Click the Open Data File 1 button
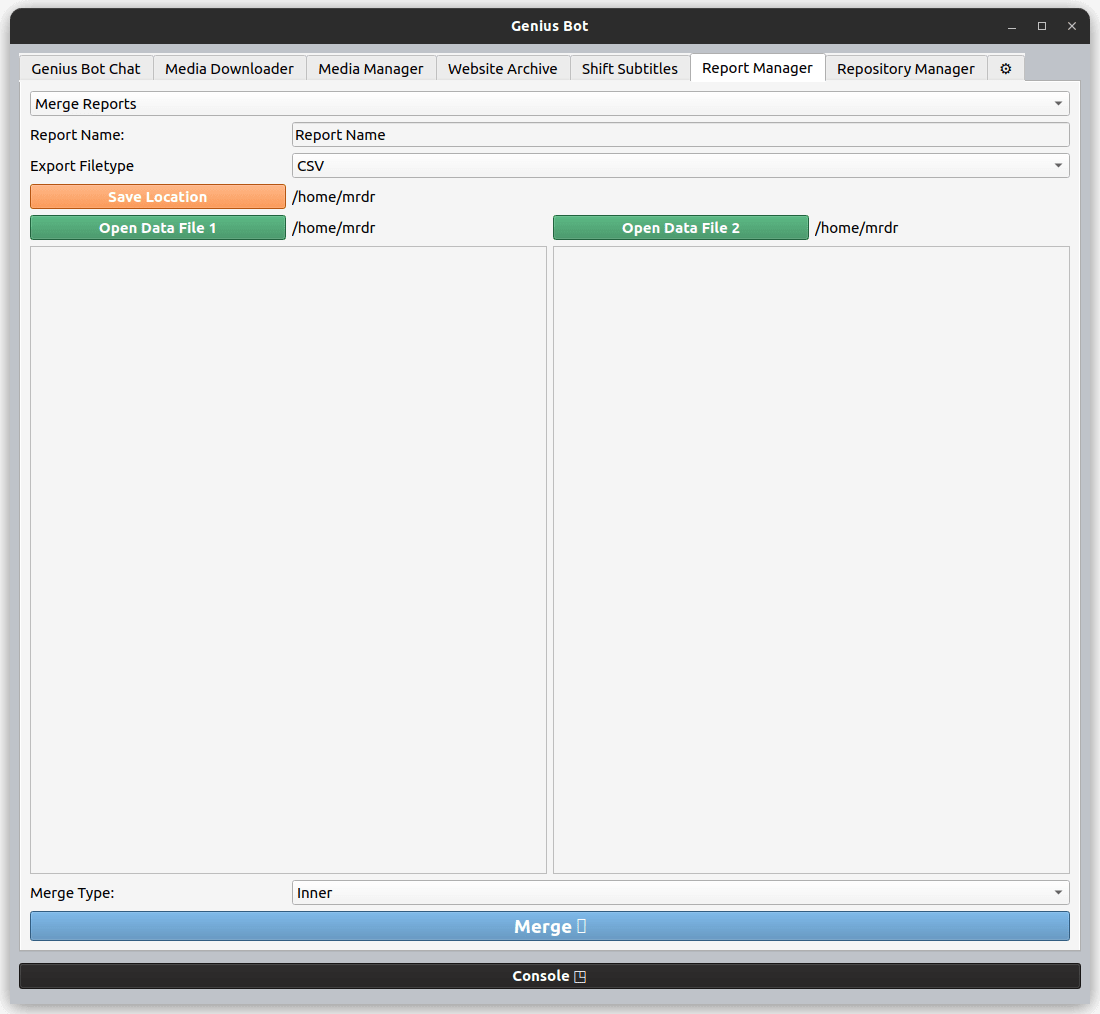The image size is (1100, 1014). tap(158, 227)
